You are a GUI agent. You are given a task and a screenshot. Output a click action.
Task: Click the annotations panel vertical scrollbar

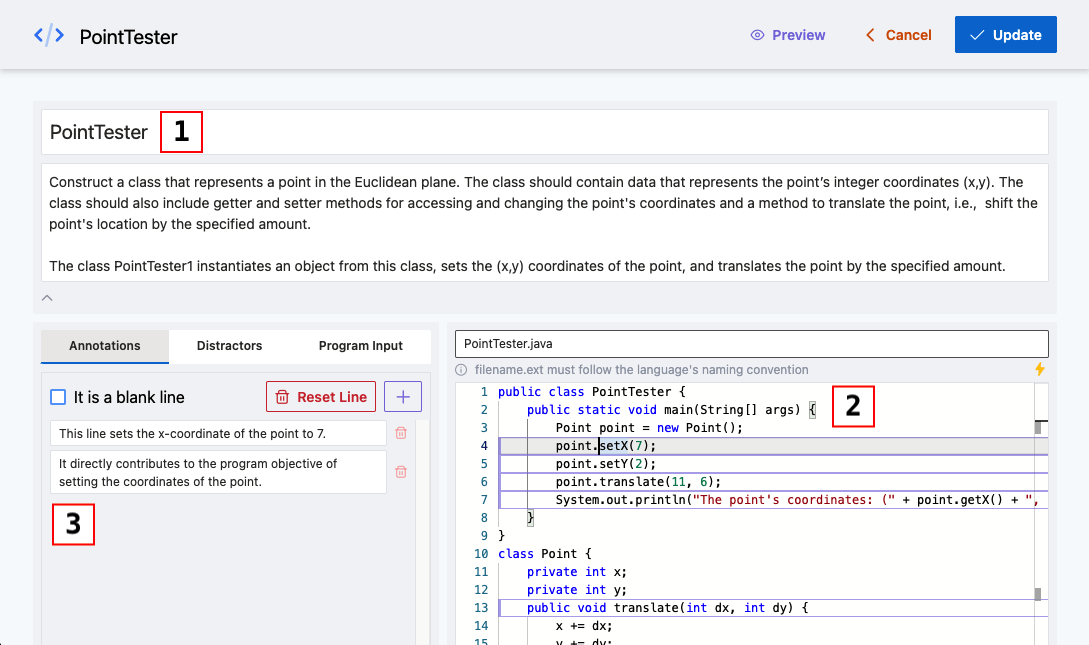(422, 531)
